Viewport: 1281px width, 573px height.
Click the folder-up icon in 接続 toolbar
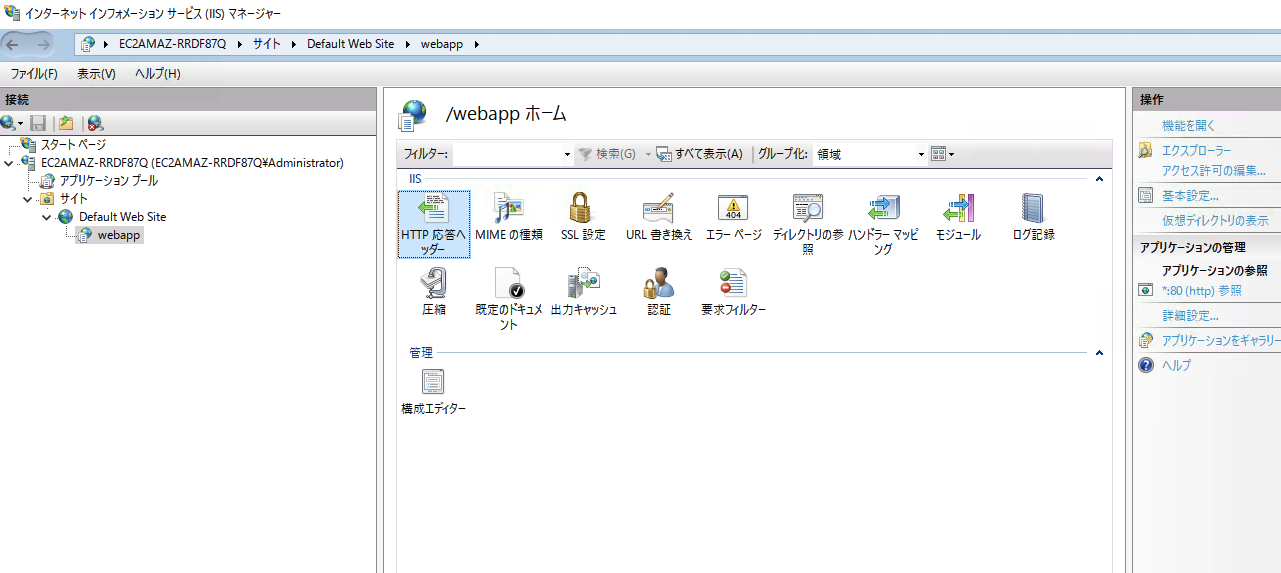(66, 123)
